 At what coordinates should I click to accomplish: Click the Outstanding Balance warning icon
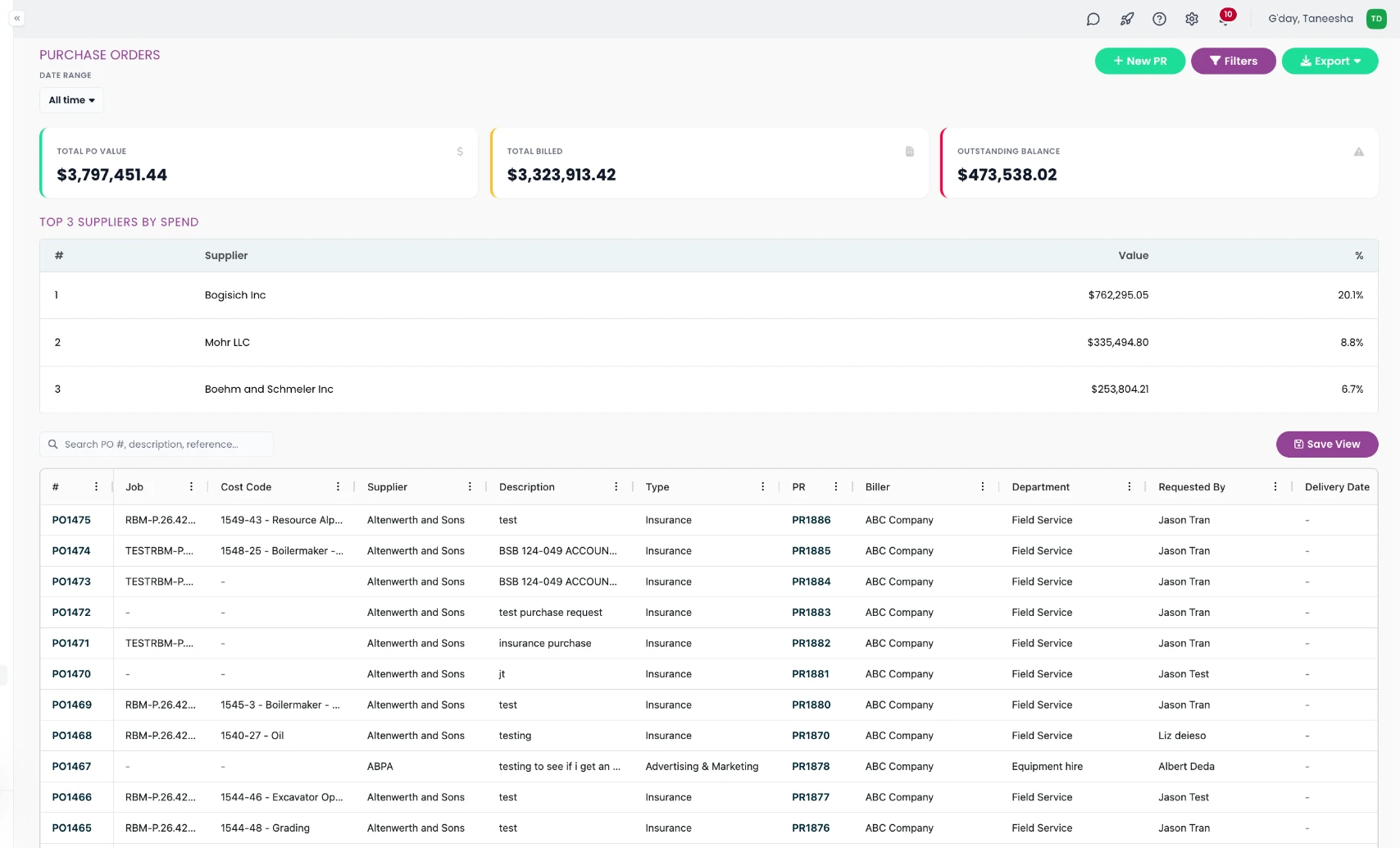1358,152
